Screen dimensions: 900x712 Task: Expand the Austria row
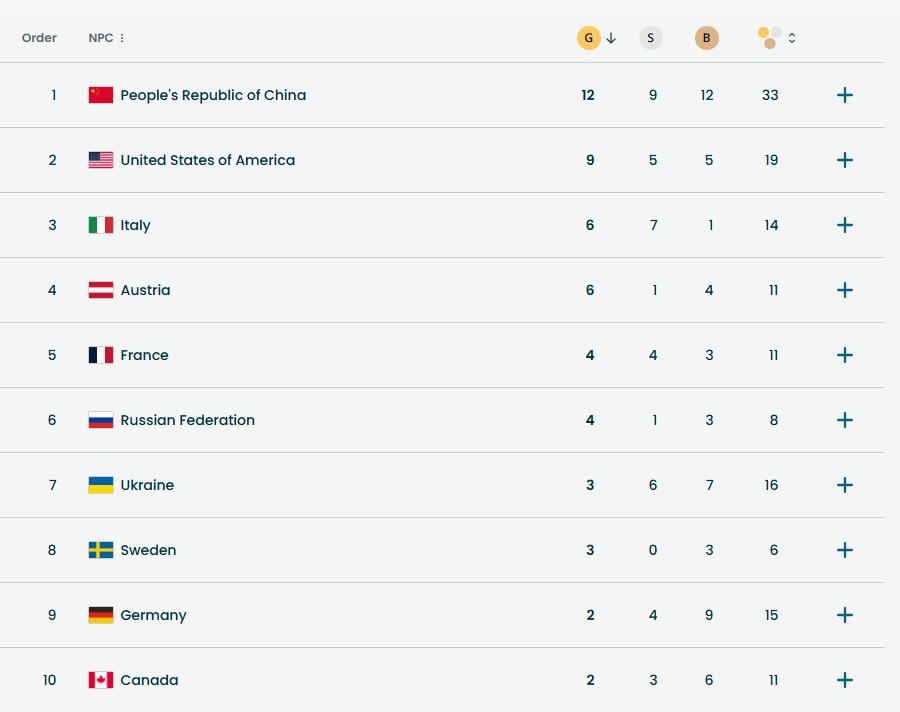click(x=845, y=290)
